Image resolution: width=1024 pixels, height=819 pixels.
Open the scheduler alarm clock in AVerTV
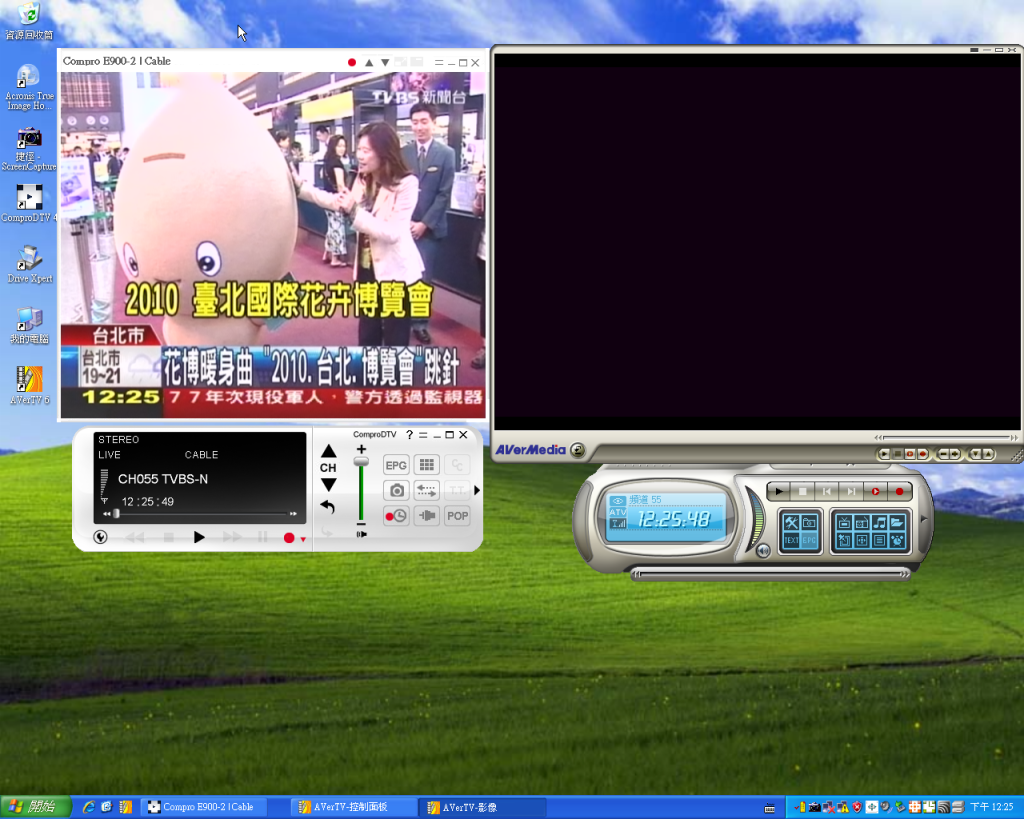point(897,540)
